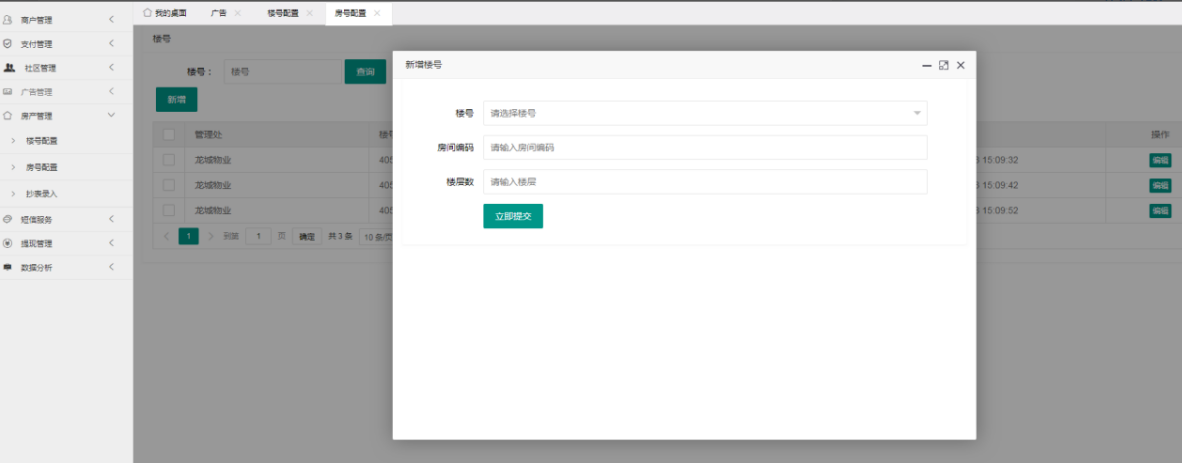Click the home icon on 我的桌面 tab

click(x=147, y=13)
